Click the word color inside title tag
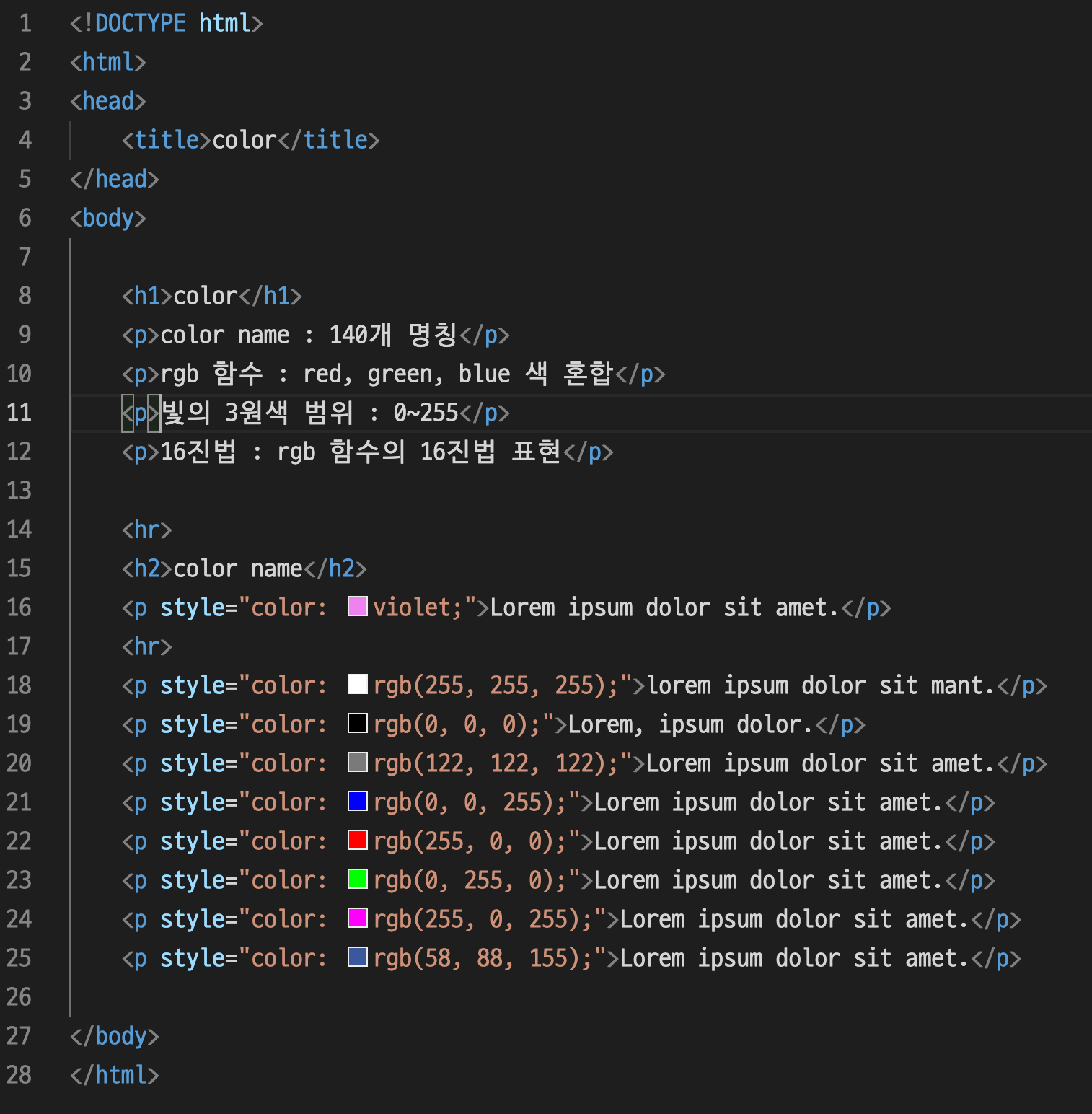Screen dimensions: 1092x1114 [245, 140]
